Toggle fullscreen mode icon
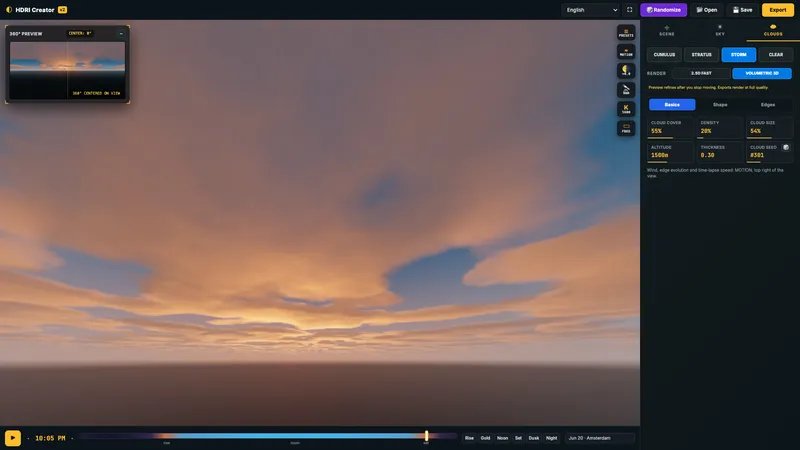The height and width of the screenshot is (450, 800). tap(630, 10)
